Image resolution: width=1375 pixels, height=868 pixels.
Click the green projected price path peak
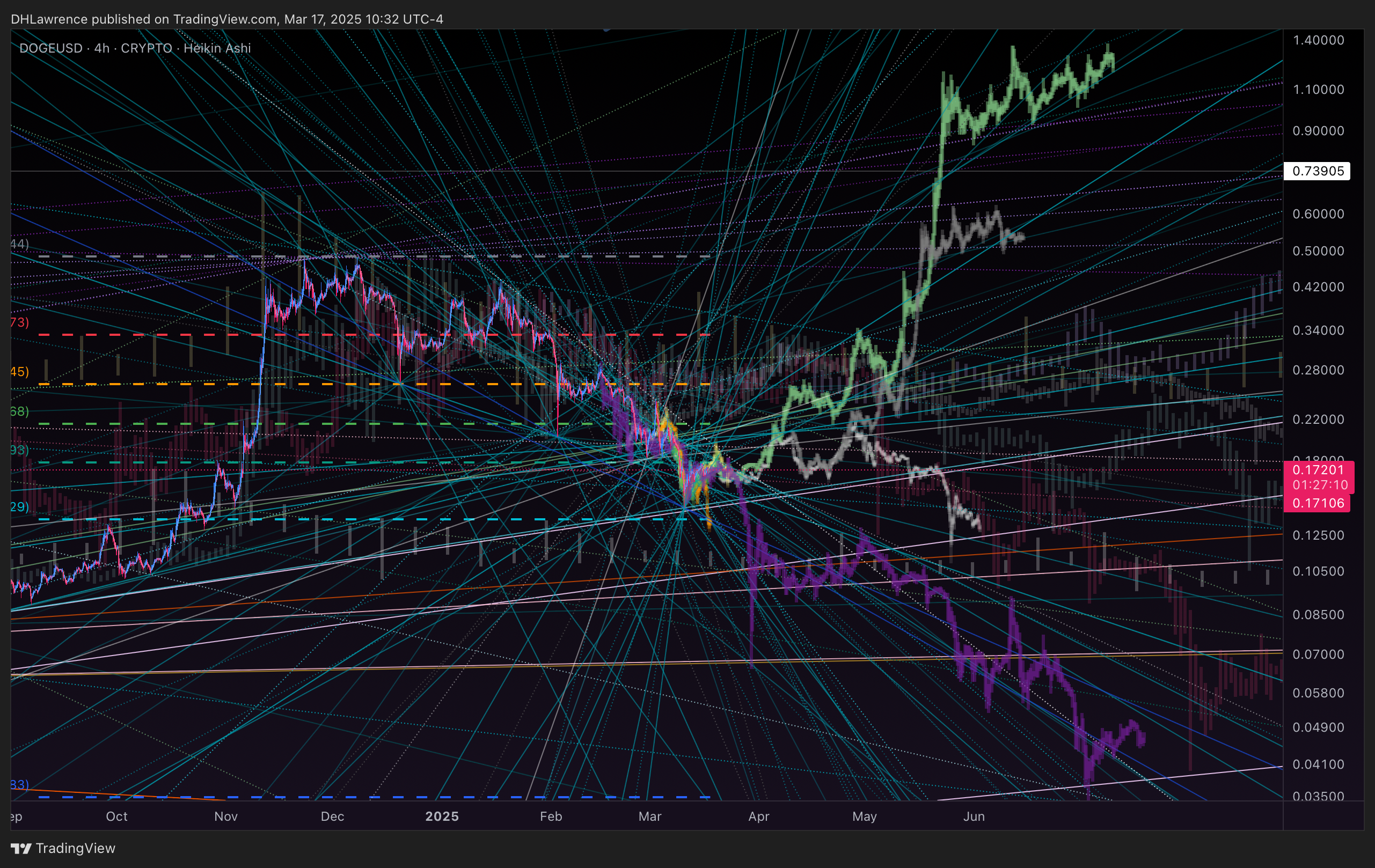(x=1108, y=54)
